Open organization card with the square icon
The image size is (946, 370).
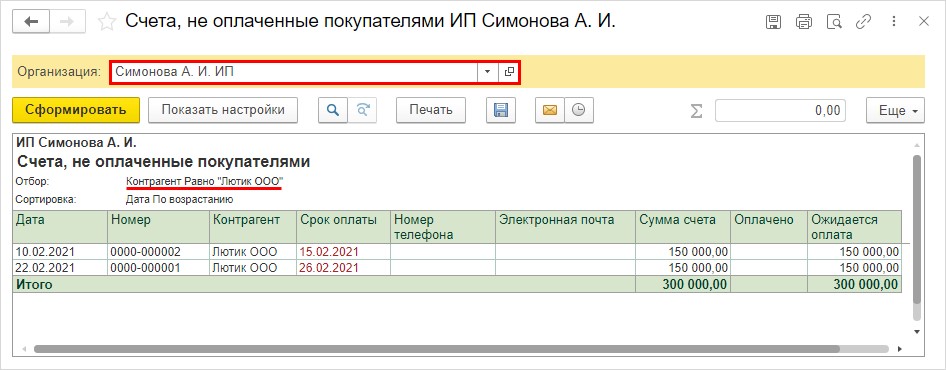tap(509, 72)
